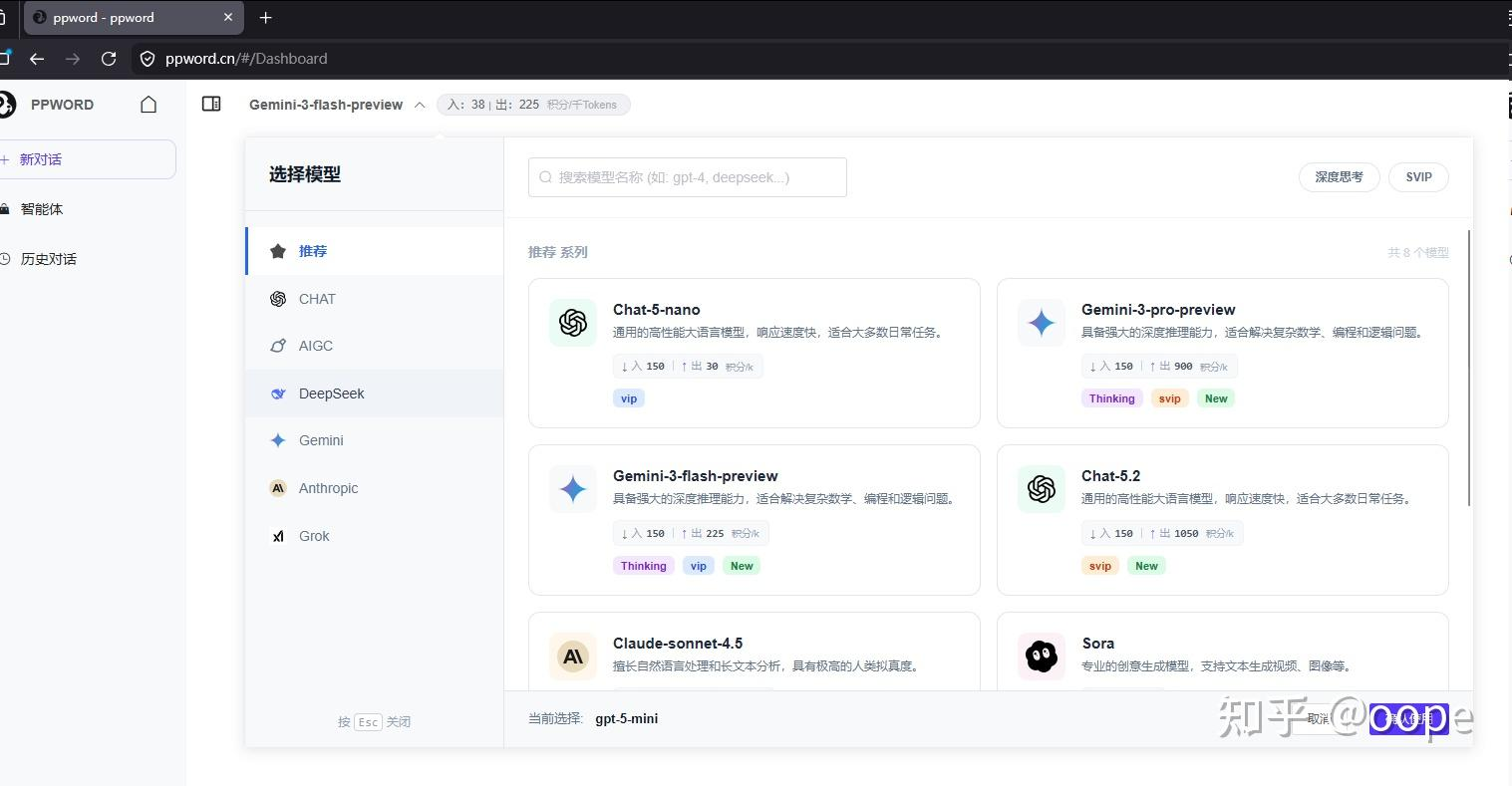Click the chevron next to the model name

click(420, 105)
